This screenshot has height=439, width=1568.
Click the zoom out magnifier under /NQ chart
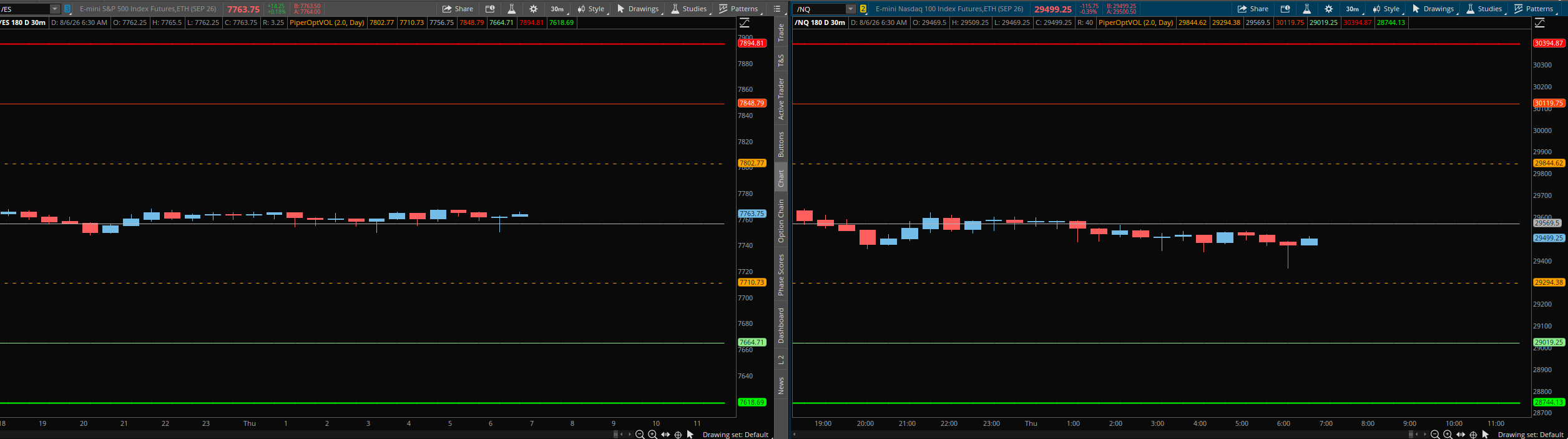coord(1435,435)
